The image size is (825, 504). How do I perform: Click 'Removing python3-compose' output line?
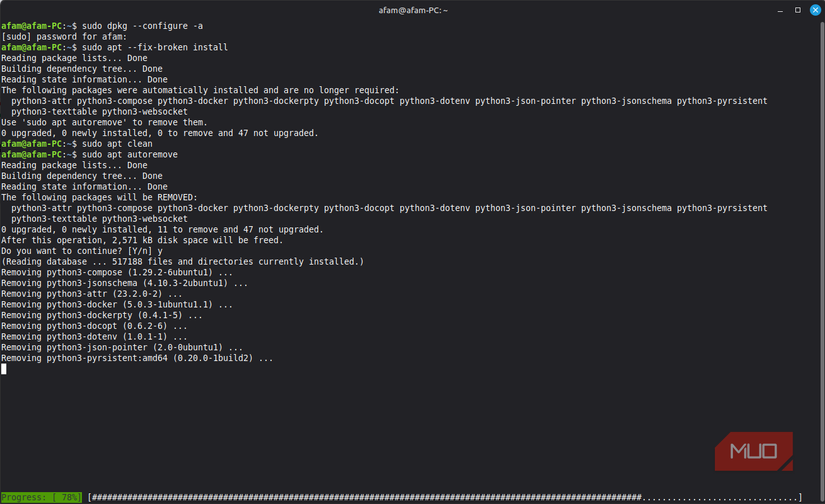[118, 272]
